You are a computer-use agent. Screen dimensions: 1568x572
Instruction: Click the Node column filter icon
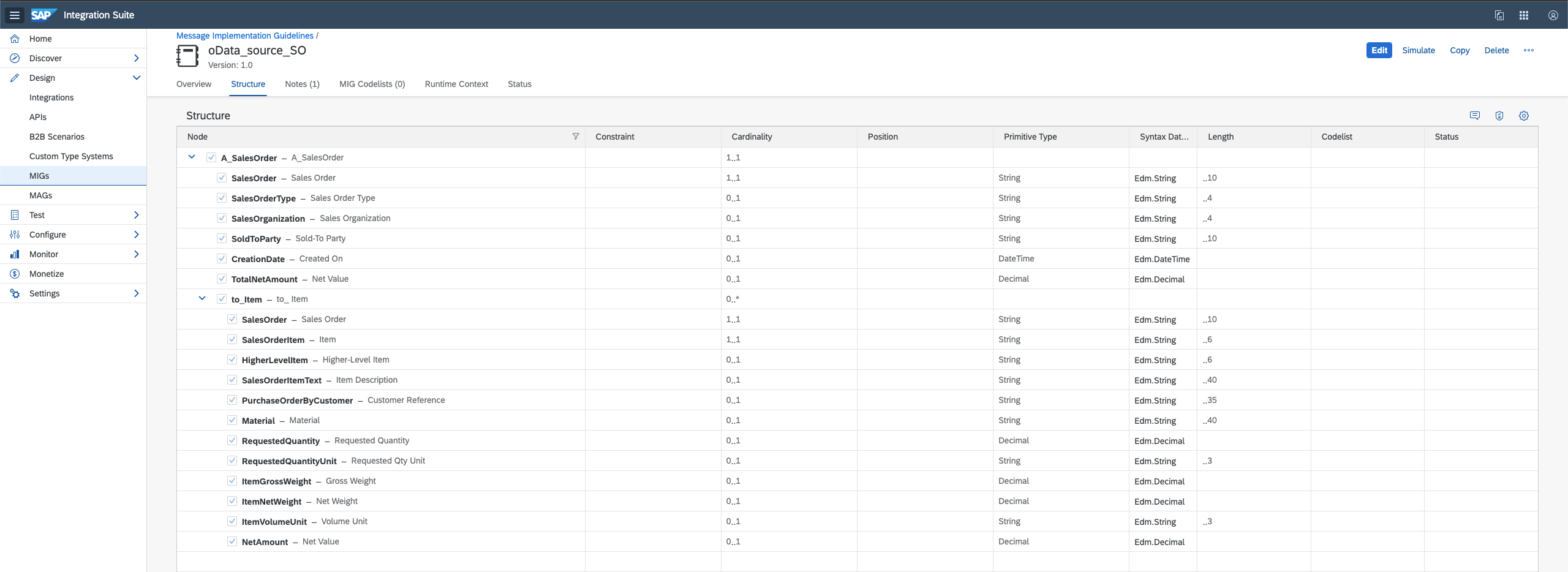(x=576, y=137)
